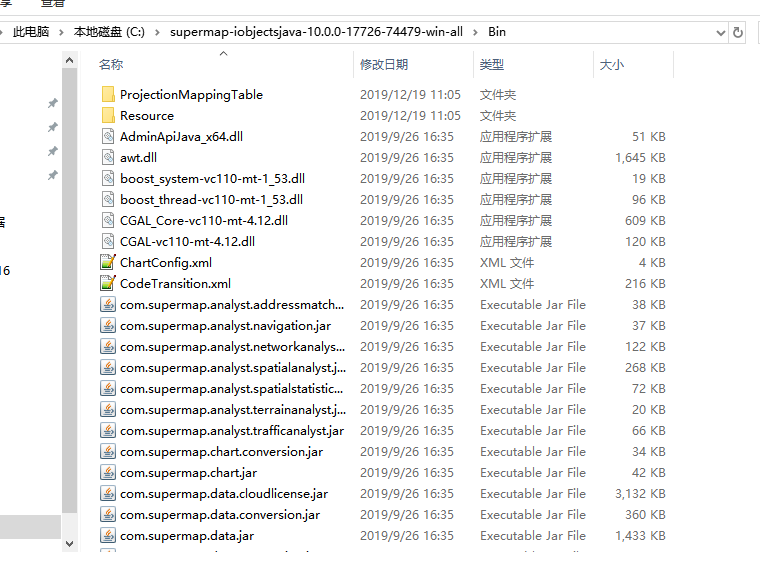Click the ProjectionMappingTable folder icon
The width and height of the screenshot is (760, 573).
(x=108, y=94)
